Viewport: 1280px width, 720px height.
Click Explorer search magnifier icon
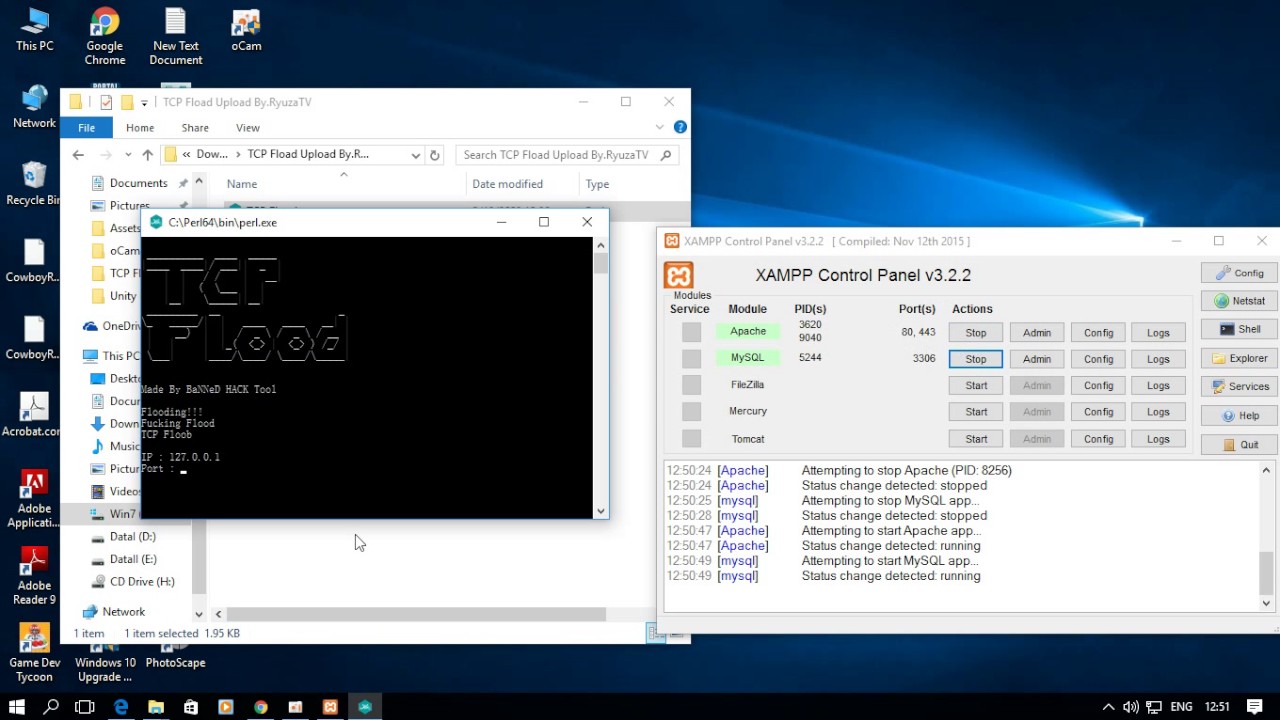(666, 155)
